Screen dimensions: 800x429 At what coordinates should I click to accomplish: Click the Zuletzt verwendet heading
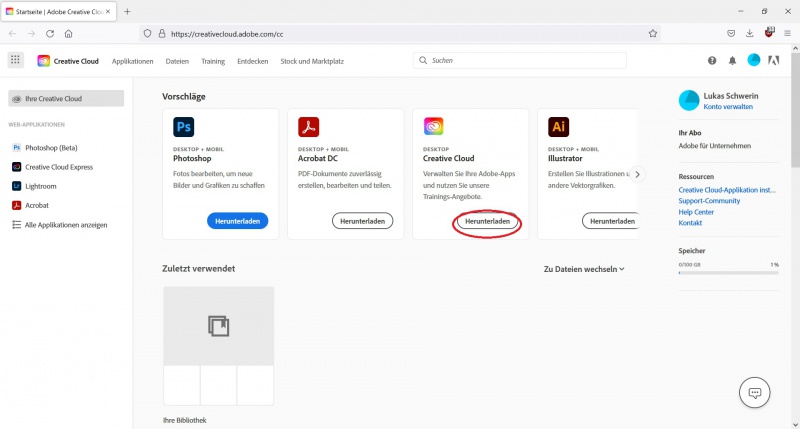pyautogui.click(x=198, y=268)
